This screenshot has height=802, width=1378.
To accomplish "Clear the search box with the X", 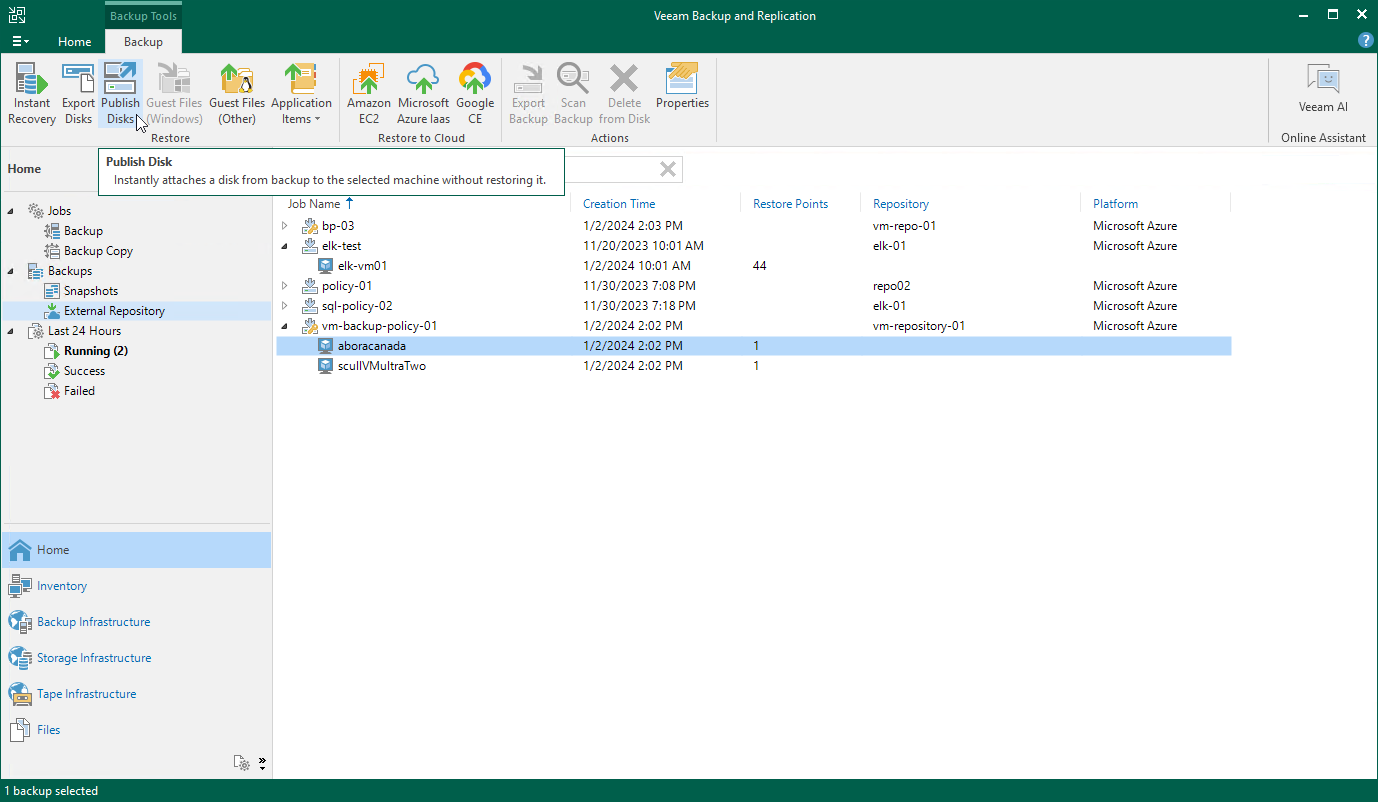I will click(x=668, y=169).
